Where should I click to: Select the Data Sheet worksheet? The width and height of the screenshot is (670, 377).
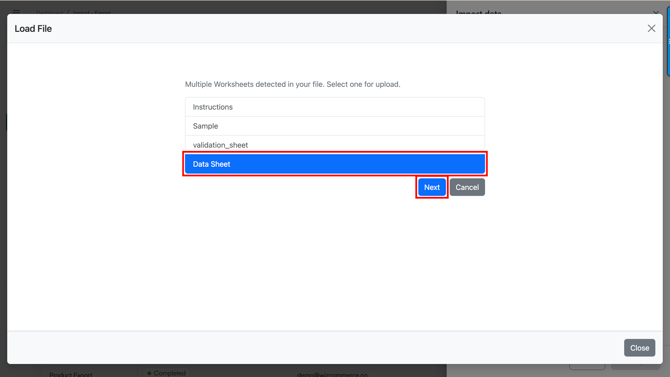click(x=335, y=164)
